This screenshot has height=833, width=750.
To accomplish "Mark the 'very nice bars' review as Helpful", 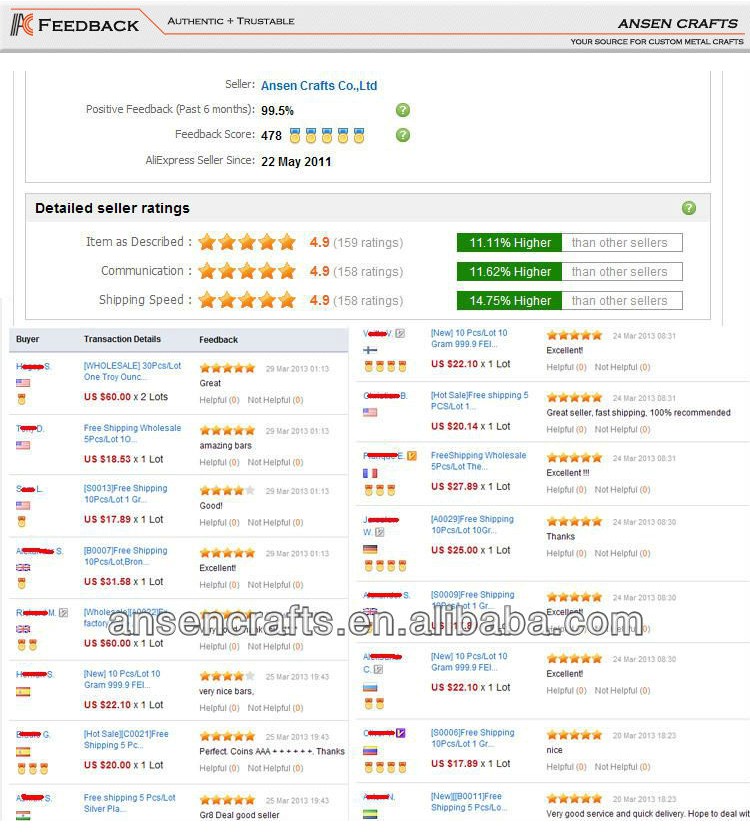I will point(218,708).
